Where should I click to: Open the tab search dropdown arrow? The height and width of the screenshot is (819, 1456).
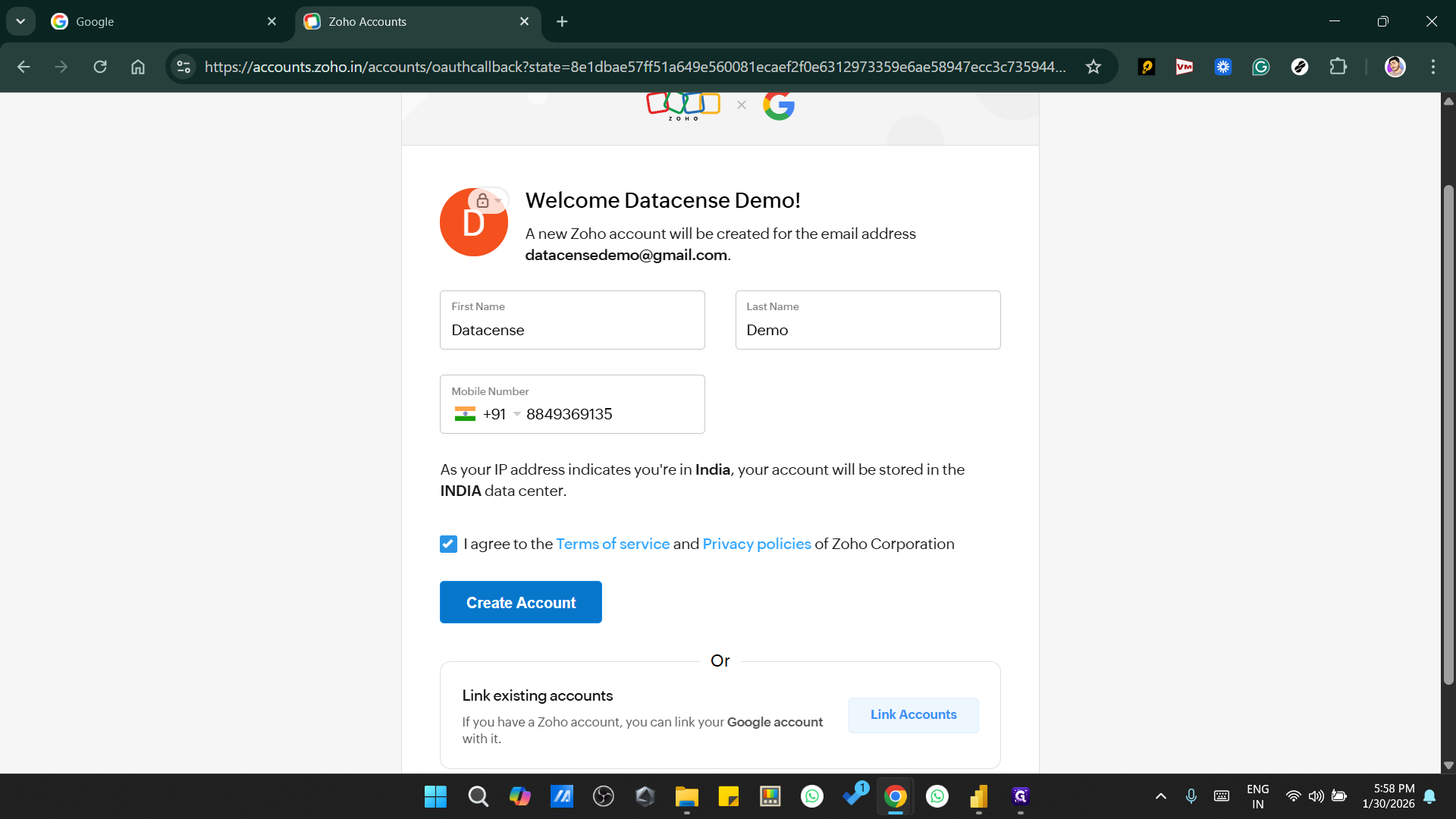(x=20, y=21)
